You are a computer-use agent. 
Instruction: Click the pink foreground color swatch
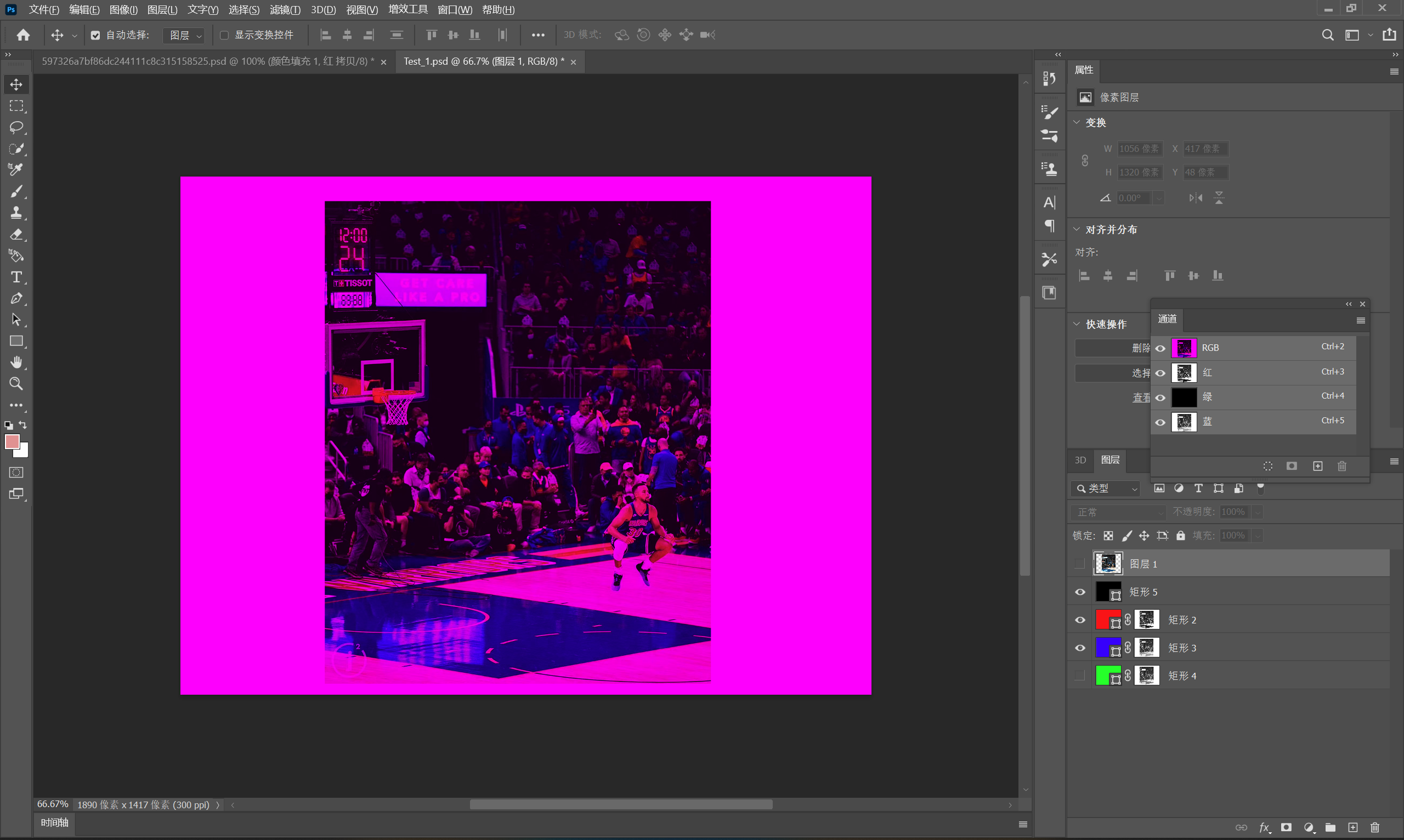pos(12,441)
